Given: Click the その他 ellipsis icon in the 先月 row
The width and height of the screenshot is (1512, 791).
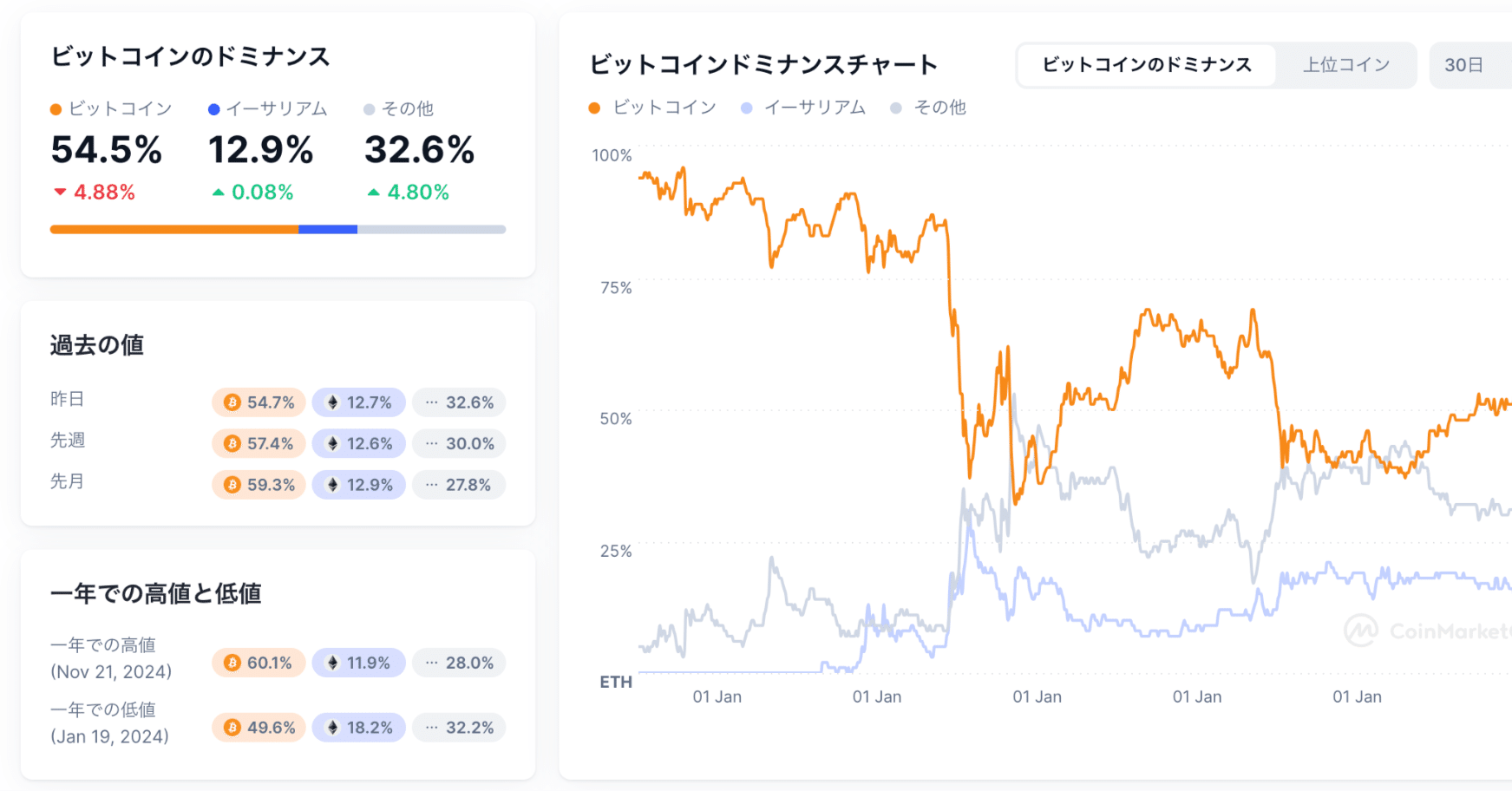Looking at the screenshot, I should point(432,485).
